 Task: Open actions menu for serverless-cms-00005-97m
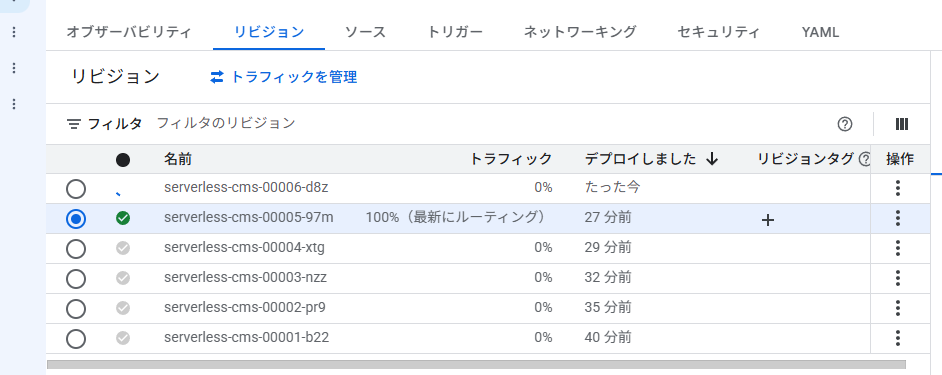pyautogui.click(x=898, y=218)
